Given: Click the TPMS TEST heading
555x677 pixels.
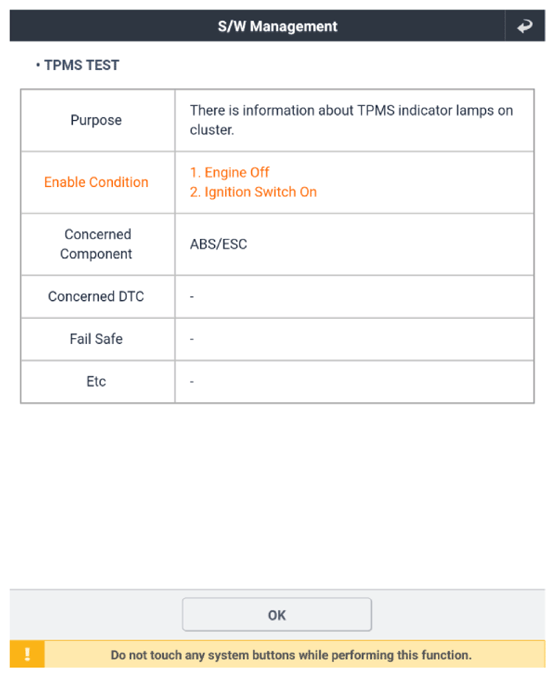Looking at the screenshot, I should coord(82,65).
